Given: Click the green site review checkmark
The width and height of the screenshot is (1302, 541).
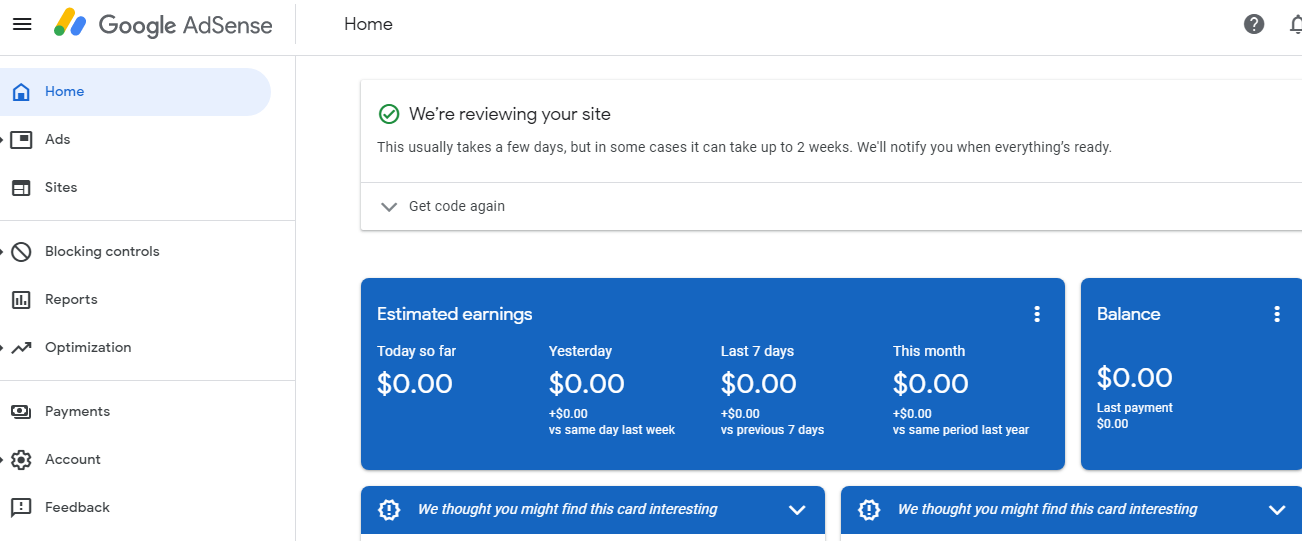Looking at the screenshot, I should pyautogui.click(x=389, y=114).
